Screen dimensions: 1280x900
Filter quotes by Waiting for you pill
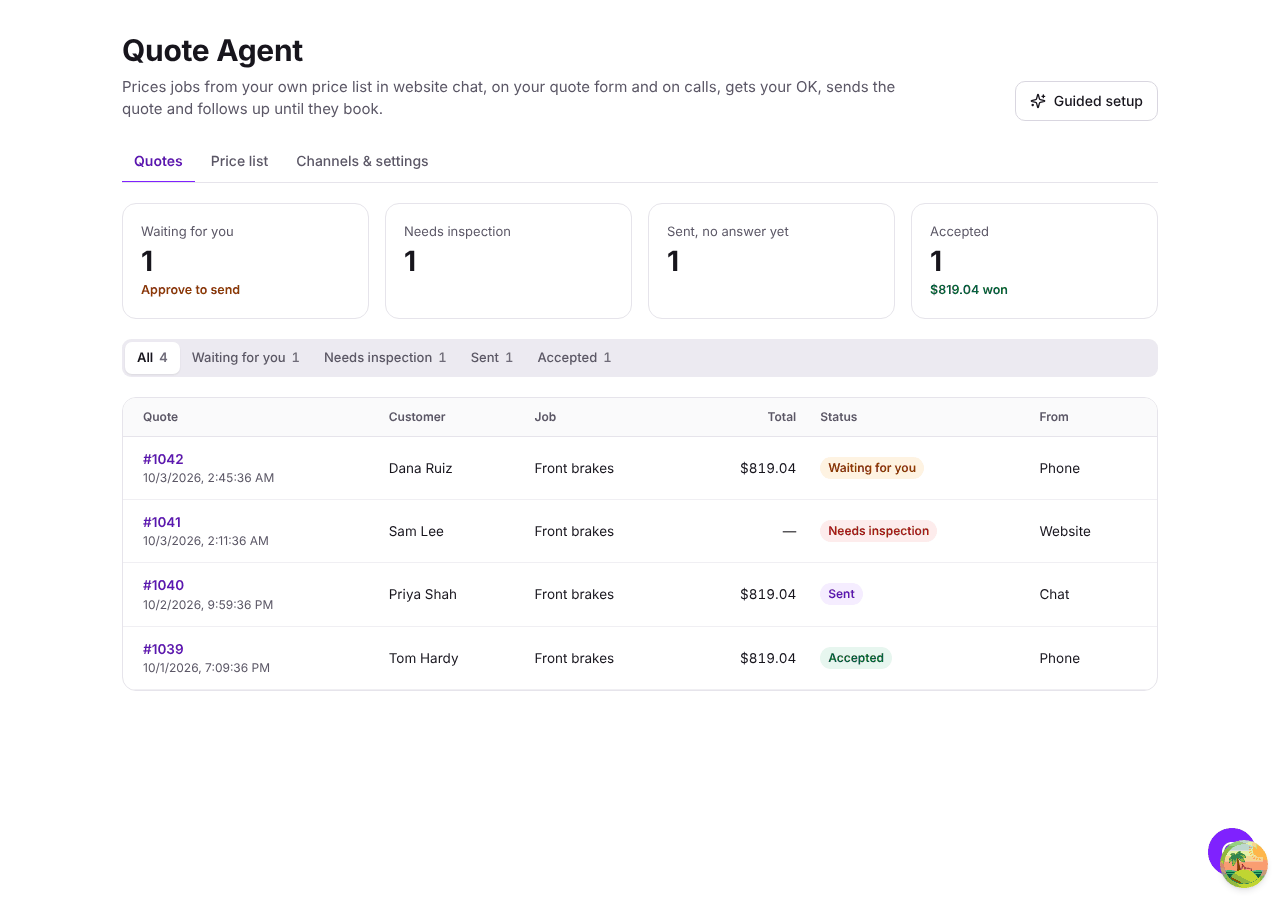click(x=246, y=358)
